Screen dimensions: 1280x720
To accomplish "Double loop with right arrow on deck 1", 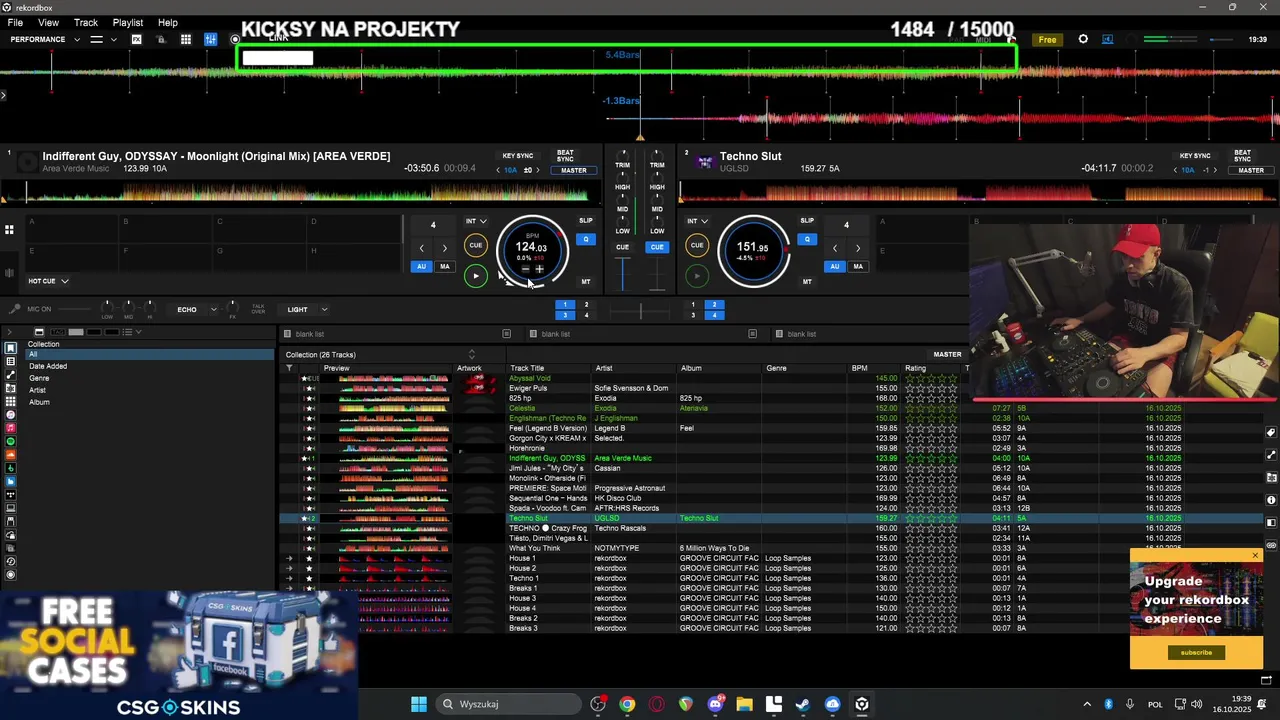I will (x=445, y=248).
